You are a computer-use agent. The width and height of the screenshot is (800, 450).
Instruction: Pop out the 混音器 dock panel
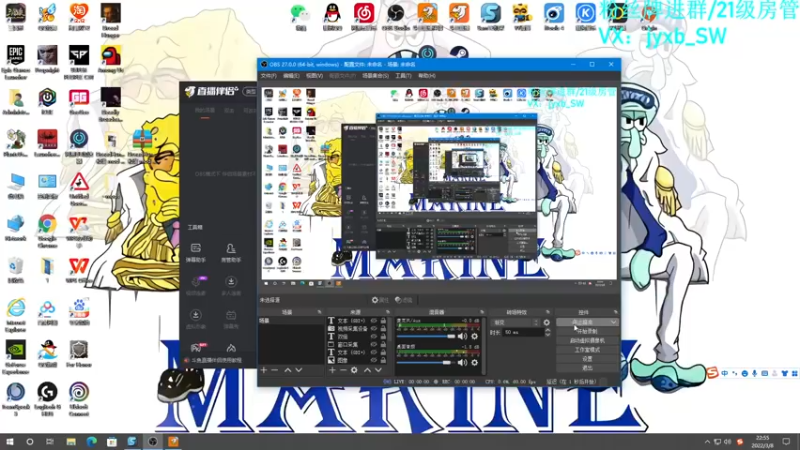(482, 312)
